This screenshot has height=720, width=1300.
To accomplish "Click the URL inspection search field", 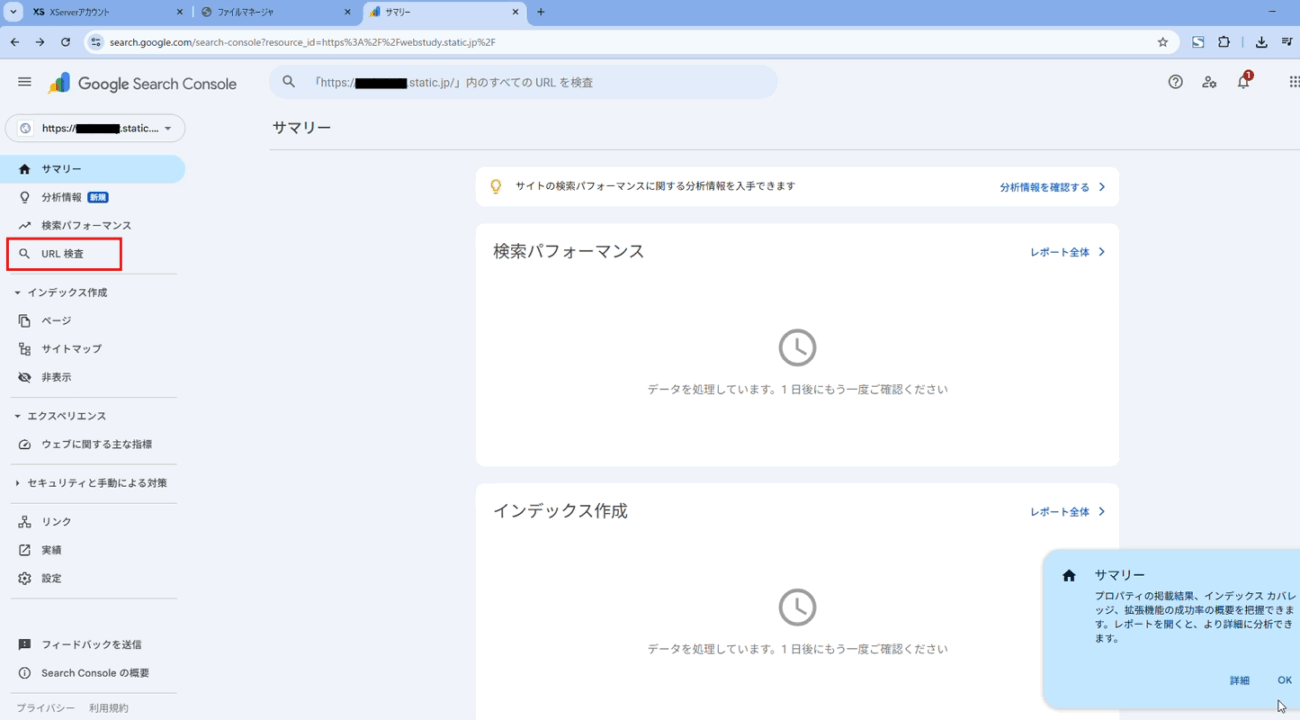I will pos(523,82).
